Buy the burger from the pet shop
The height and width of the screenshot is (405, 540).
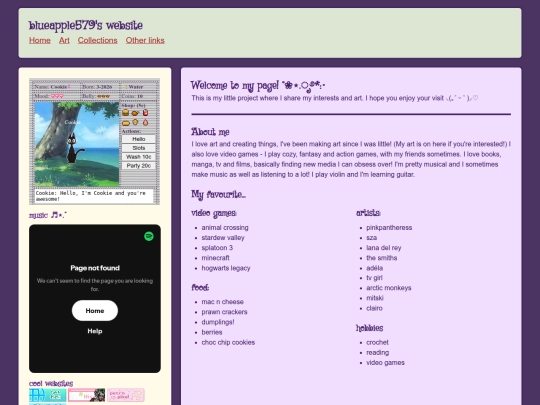click(125, 113)
